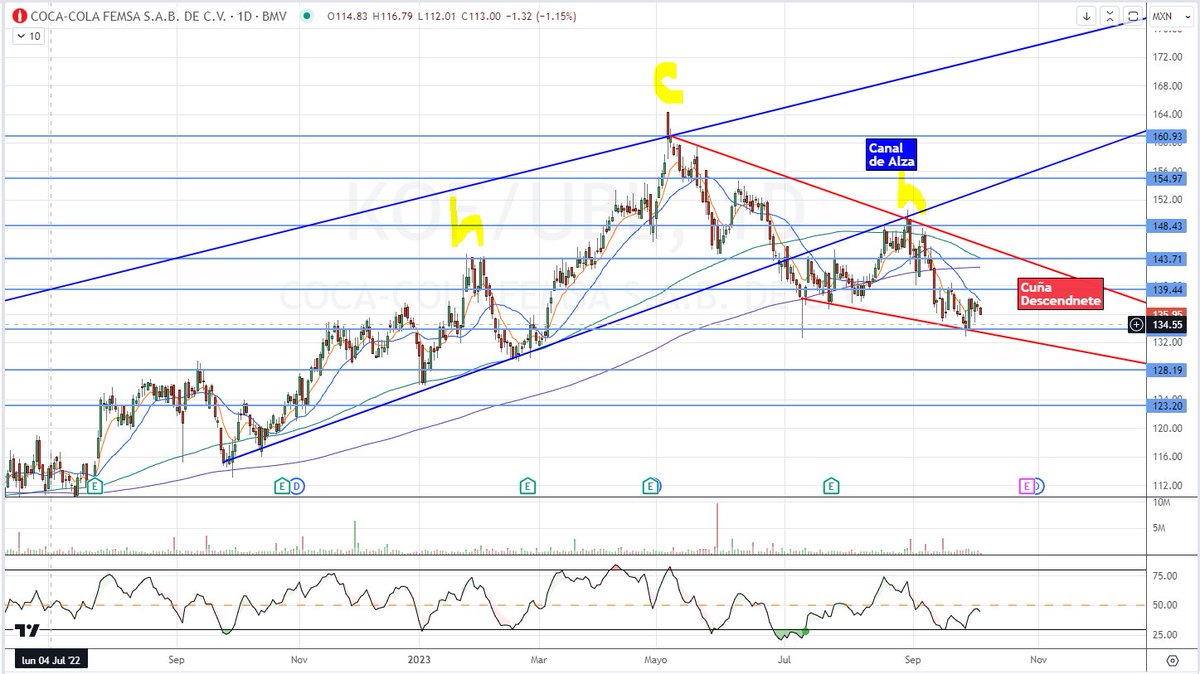
Task: Click the 5M label on the volume scale
Action: 1157,528
